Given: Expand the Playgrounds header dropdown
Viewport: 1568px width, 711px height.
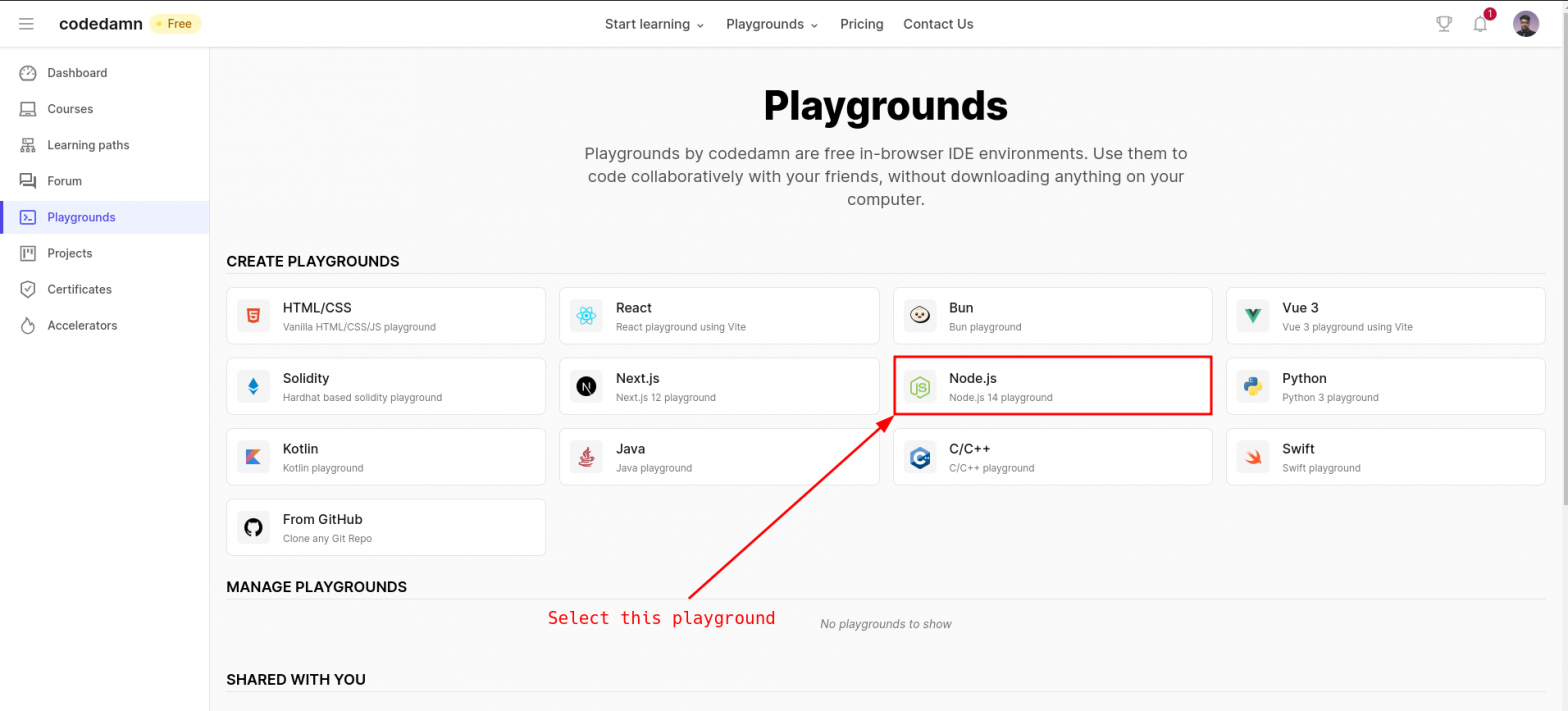Looking at the screenshot, I should 772,24.
